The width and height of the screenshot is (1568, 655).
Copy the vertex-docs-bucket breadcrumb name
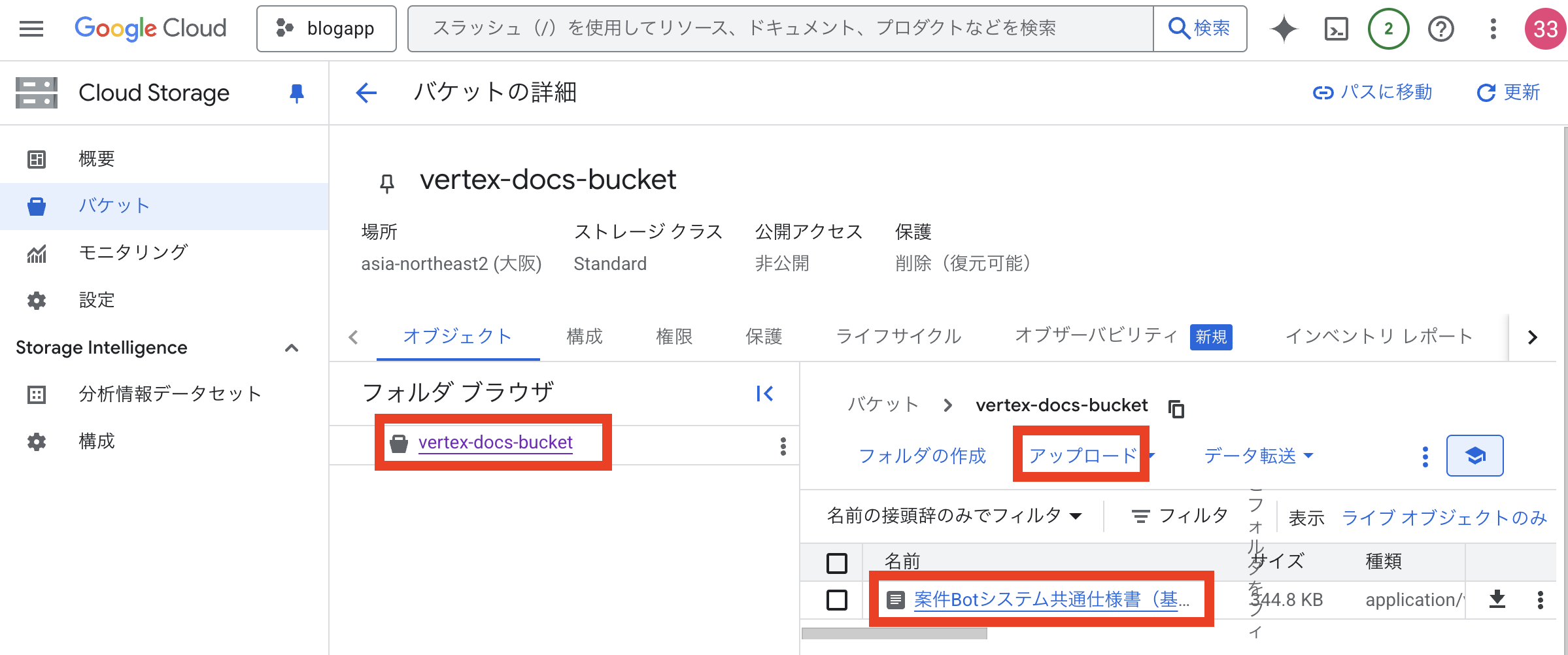[x=1177, y=408]
